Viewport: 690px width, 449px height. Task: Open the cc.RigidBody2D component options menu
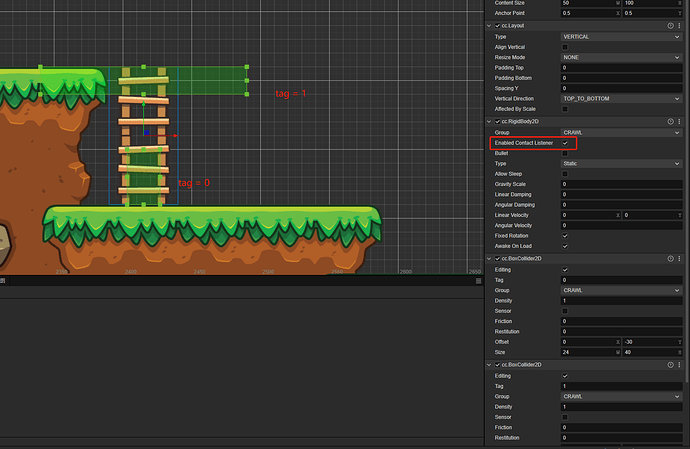[678, 121]
